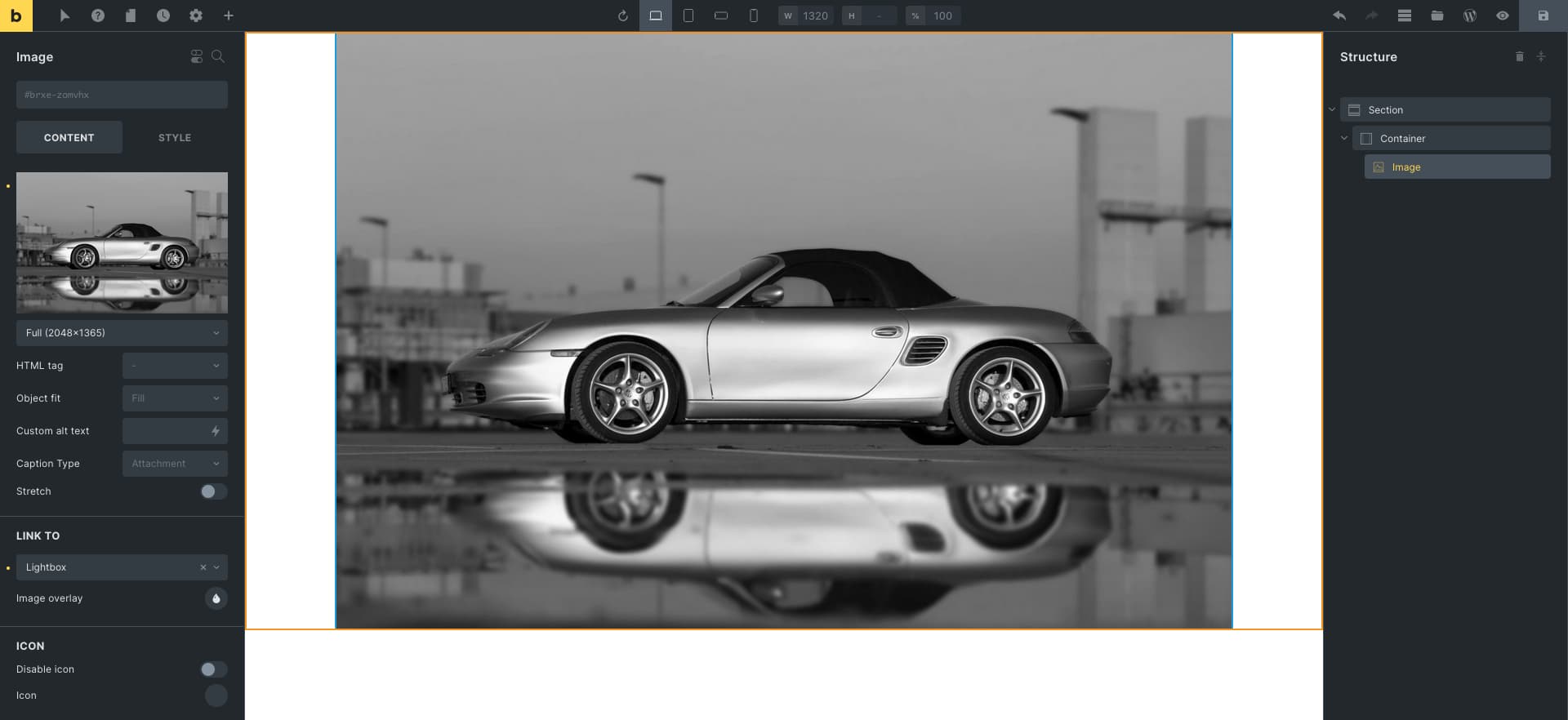Click the dynamic data bolt icon
This screenshot has width=1568, height=720.
point(216,431)
